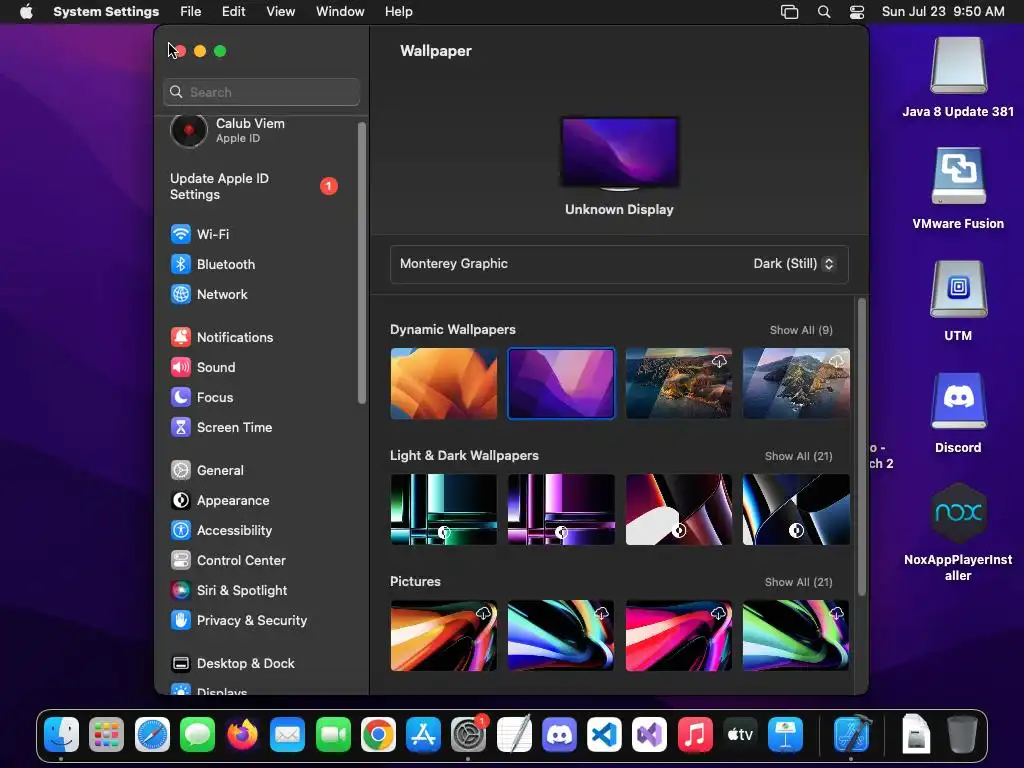This screenshot has width=1024, height=768.
Task: Show all 9 Dynamic Wallpapers
Action: click(801, 330)
